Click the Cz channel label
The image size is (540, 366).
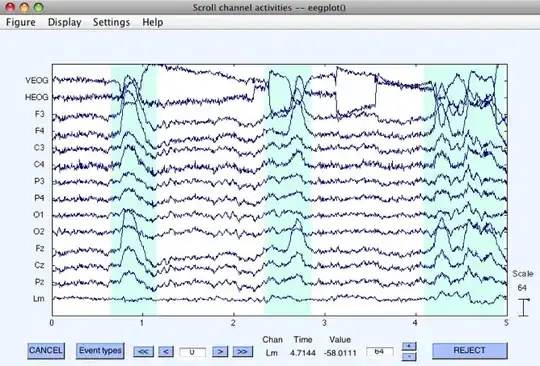pyautogui.click(x=40, y=265)
